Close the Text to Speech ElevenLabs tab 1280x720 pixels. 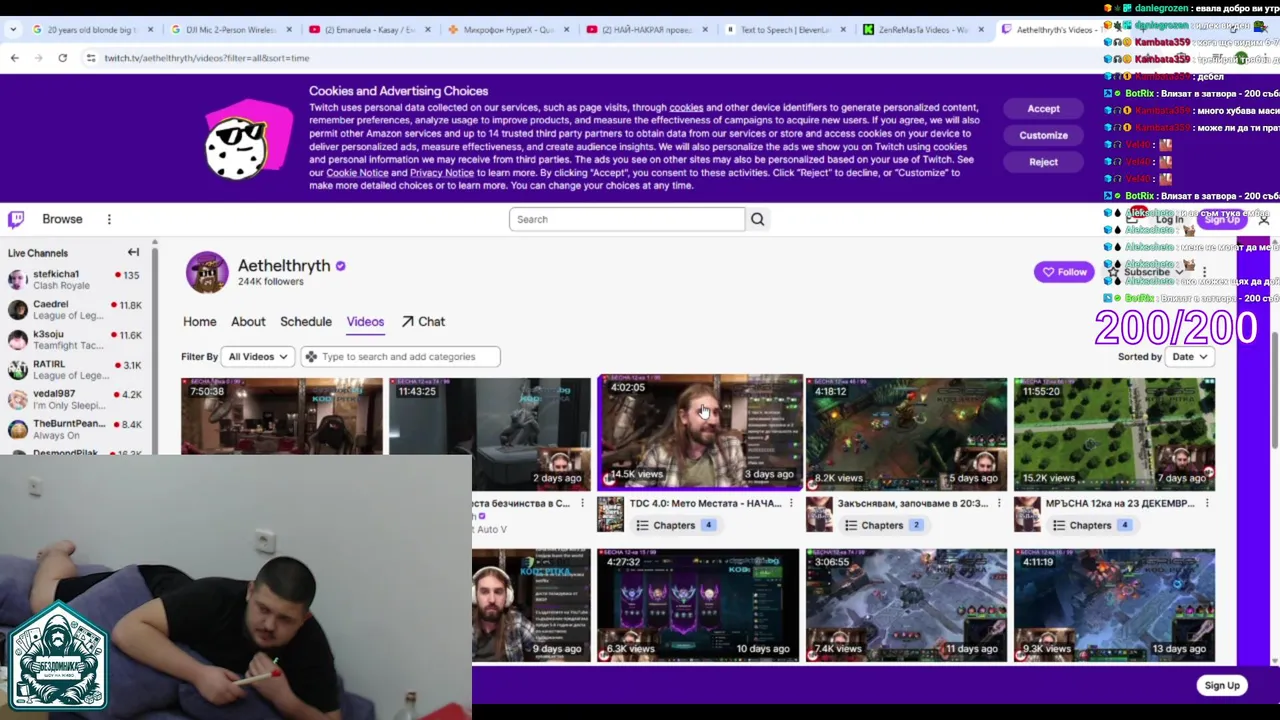pyautogui.click(x=843, y=30)
